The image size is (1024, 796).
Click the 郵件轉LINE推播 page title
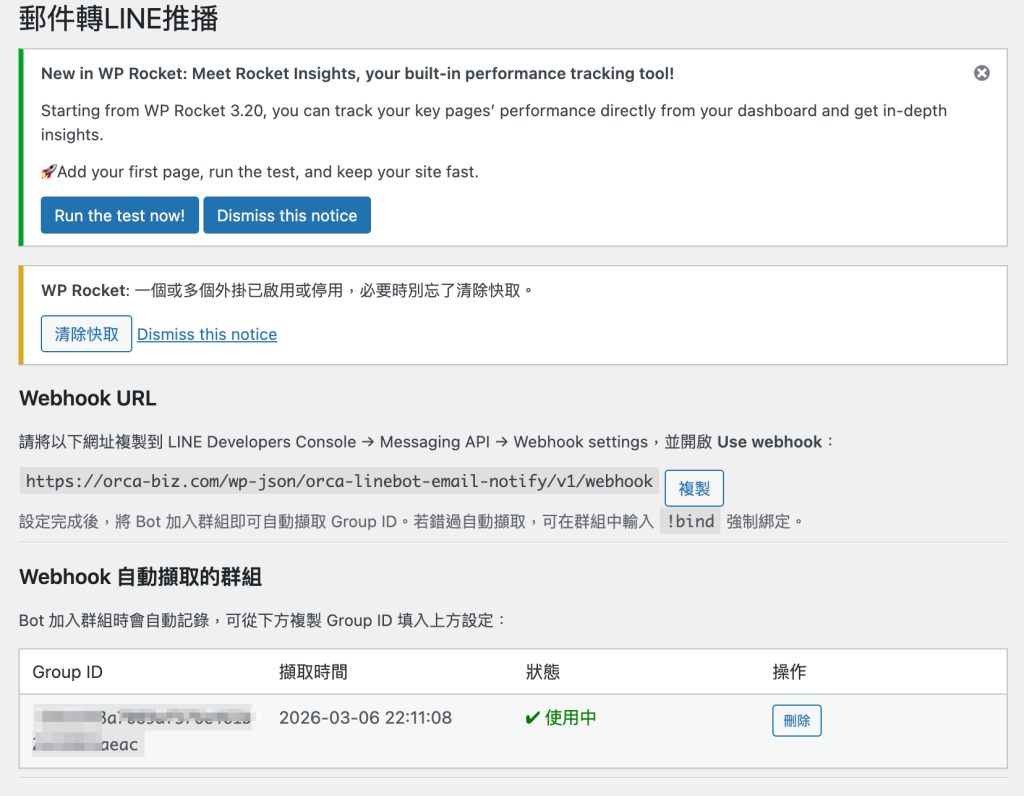(x=119, y=18)
